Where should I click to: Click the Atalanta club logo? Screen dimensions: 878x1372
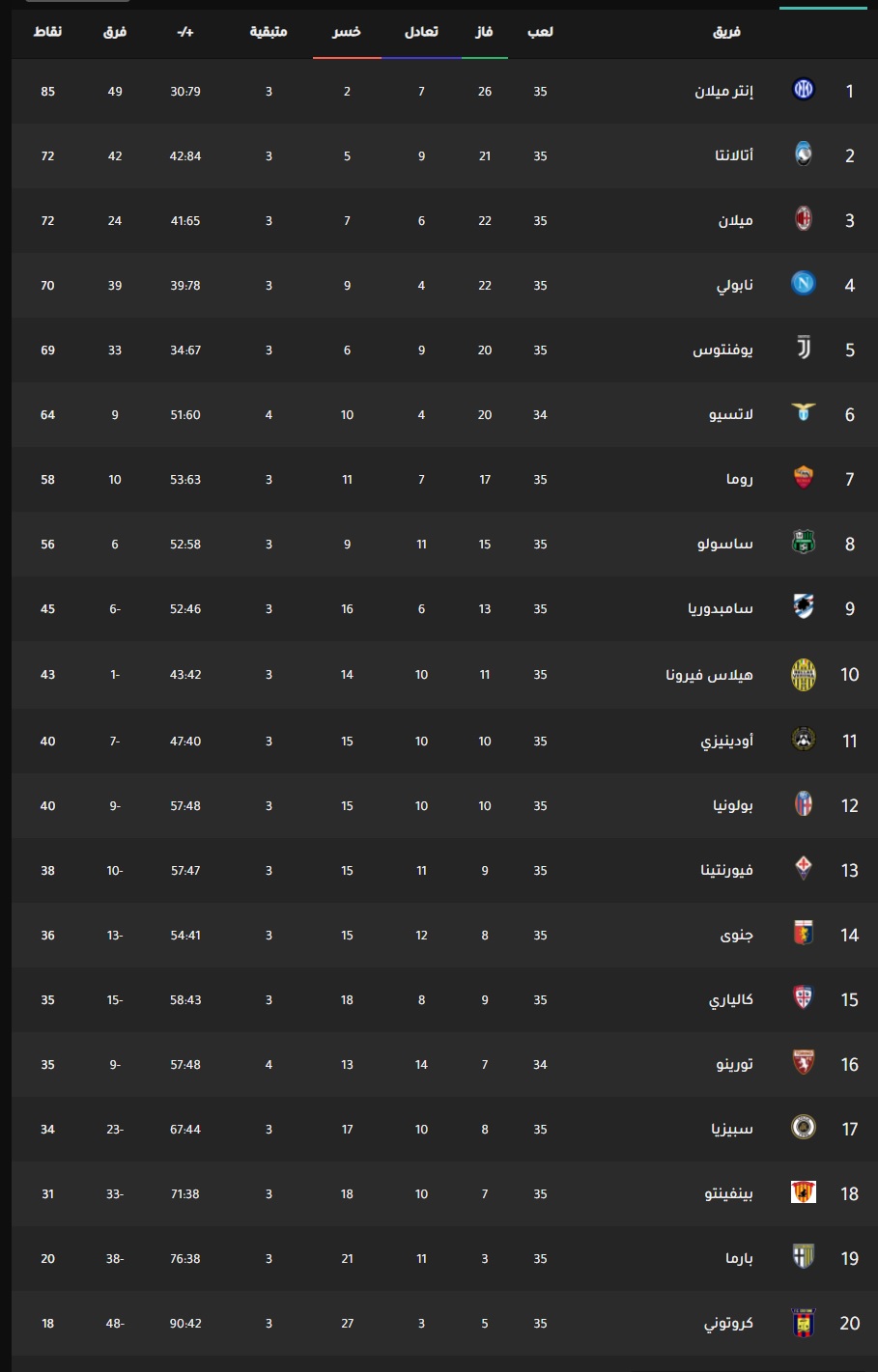click(804, 154)
